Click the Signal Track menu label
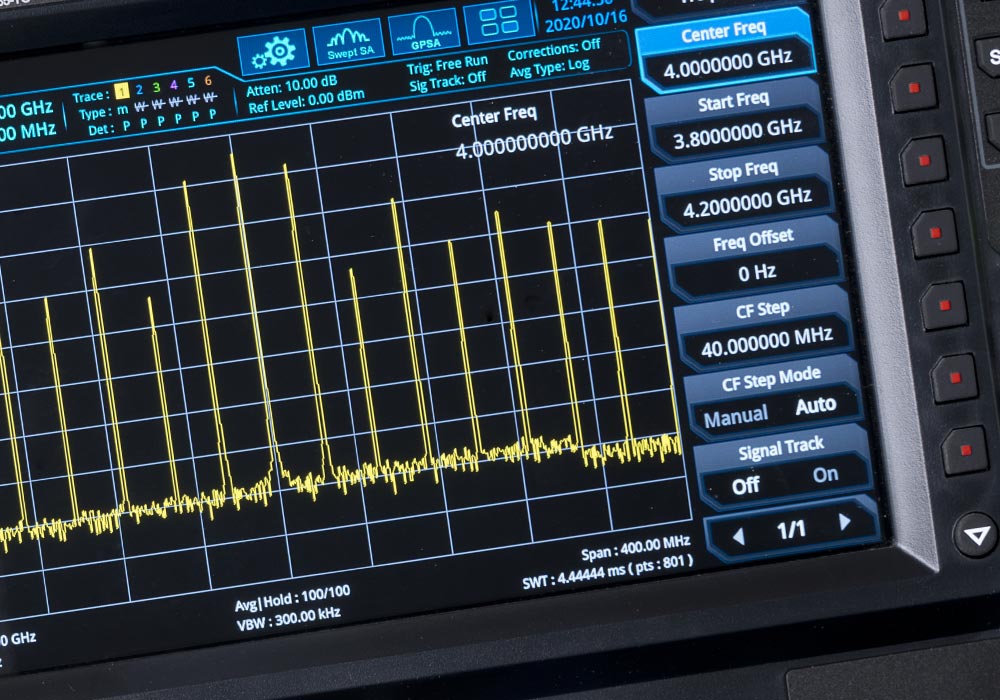 (781, 448)
